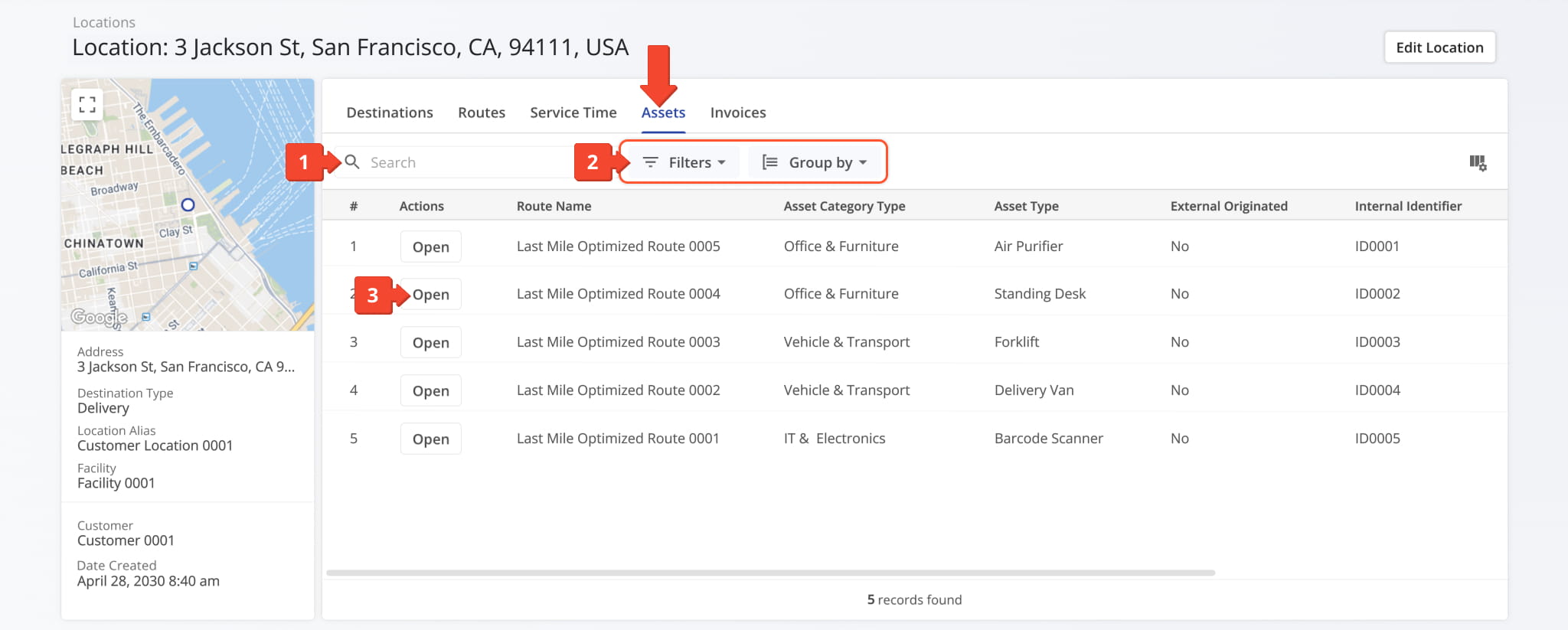Click the Delivery destination type value
Image resolution: width=1568 pixels, height=630 pixels.
pos(103,408)
